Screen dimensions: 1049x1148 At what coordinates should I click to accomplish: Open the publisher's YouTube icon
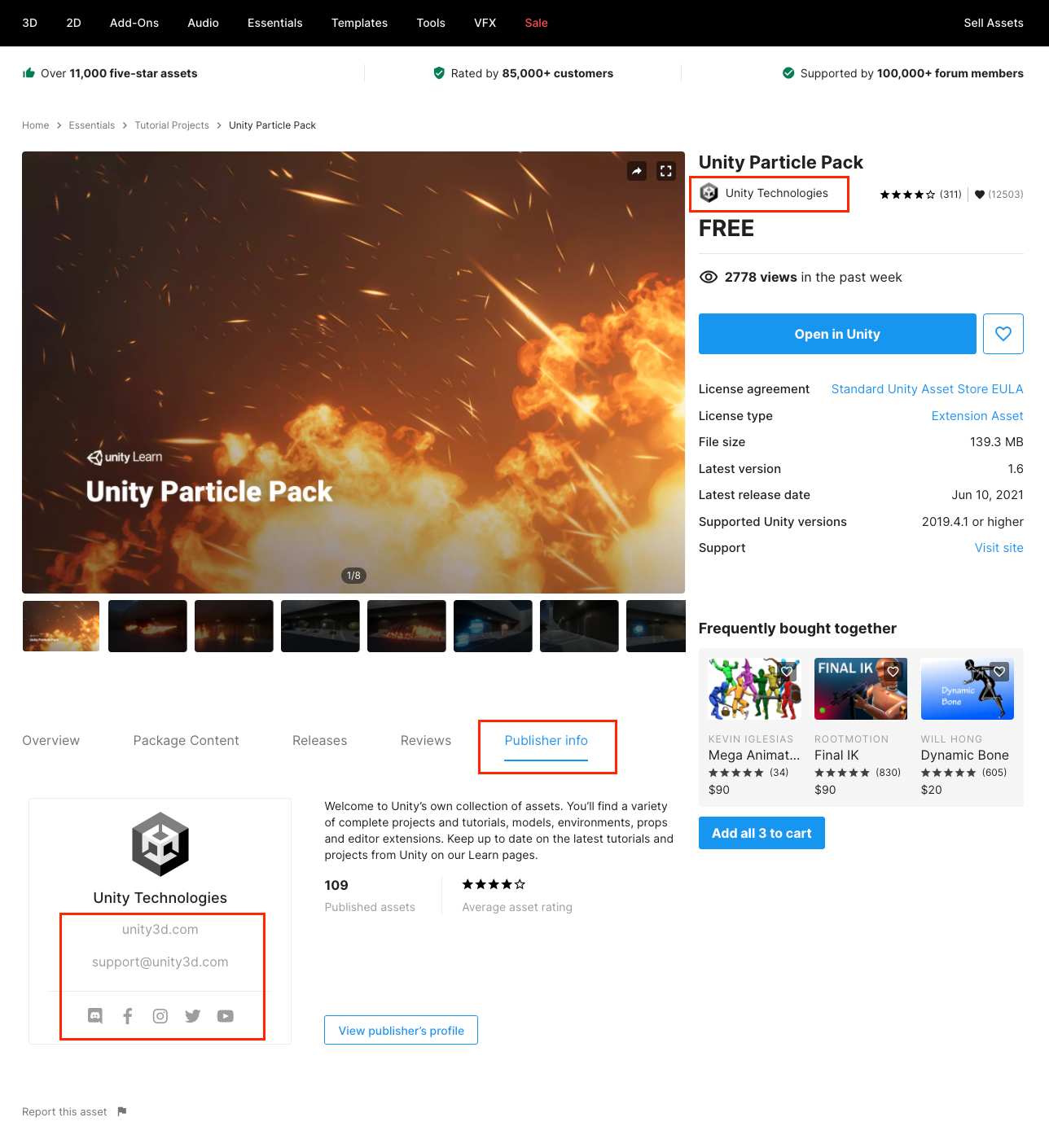[226, 1015]
